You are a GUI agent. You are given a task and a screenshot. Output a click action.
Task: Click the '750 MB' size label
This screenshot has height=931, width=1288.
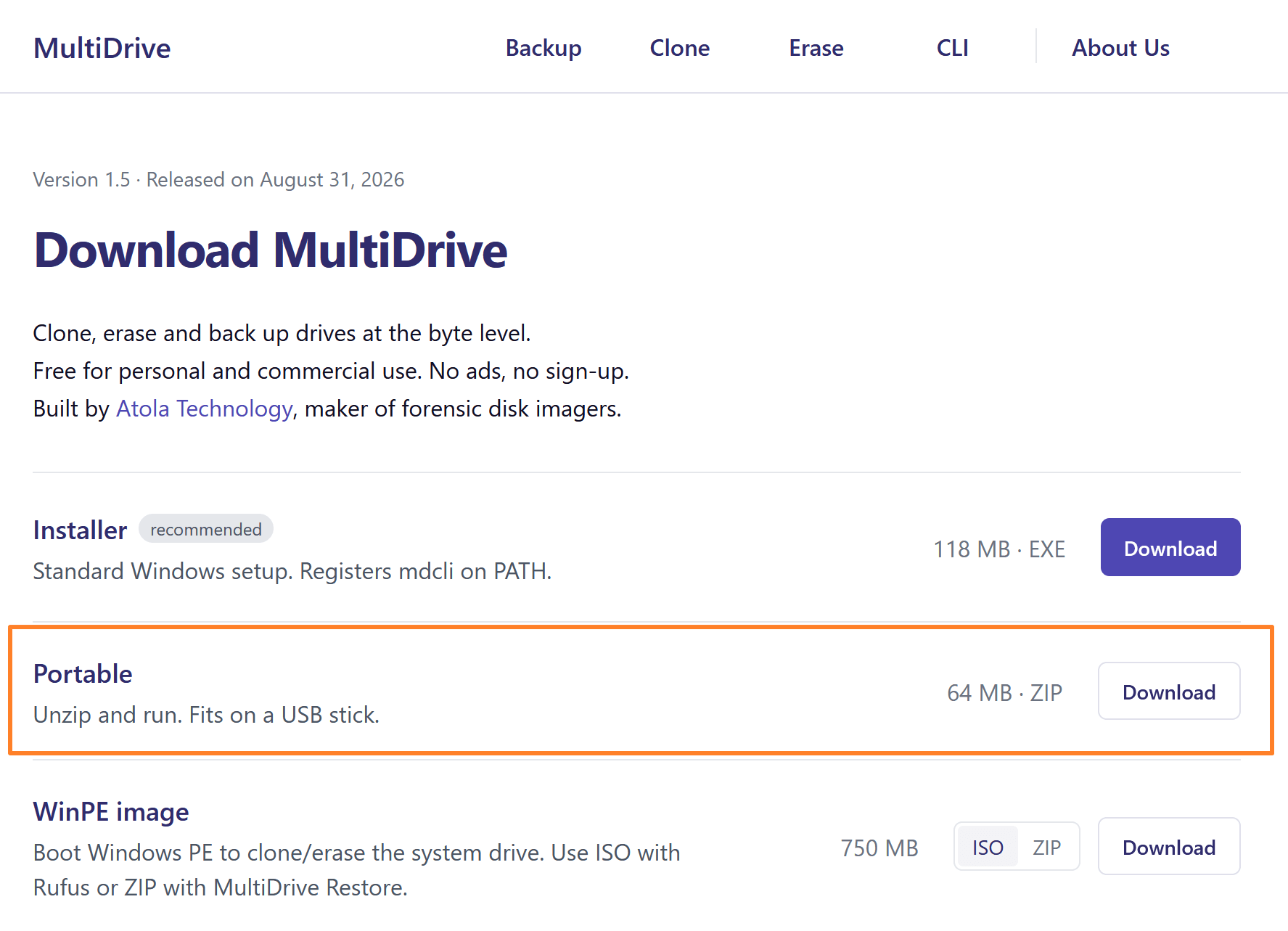click(x=879, y=848)
